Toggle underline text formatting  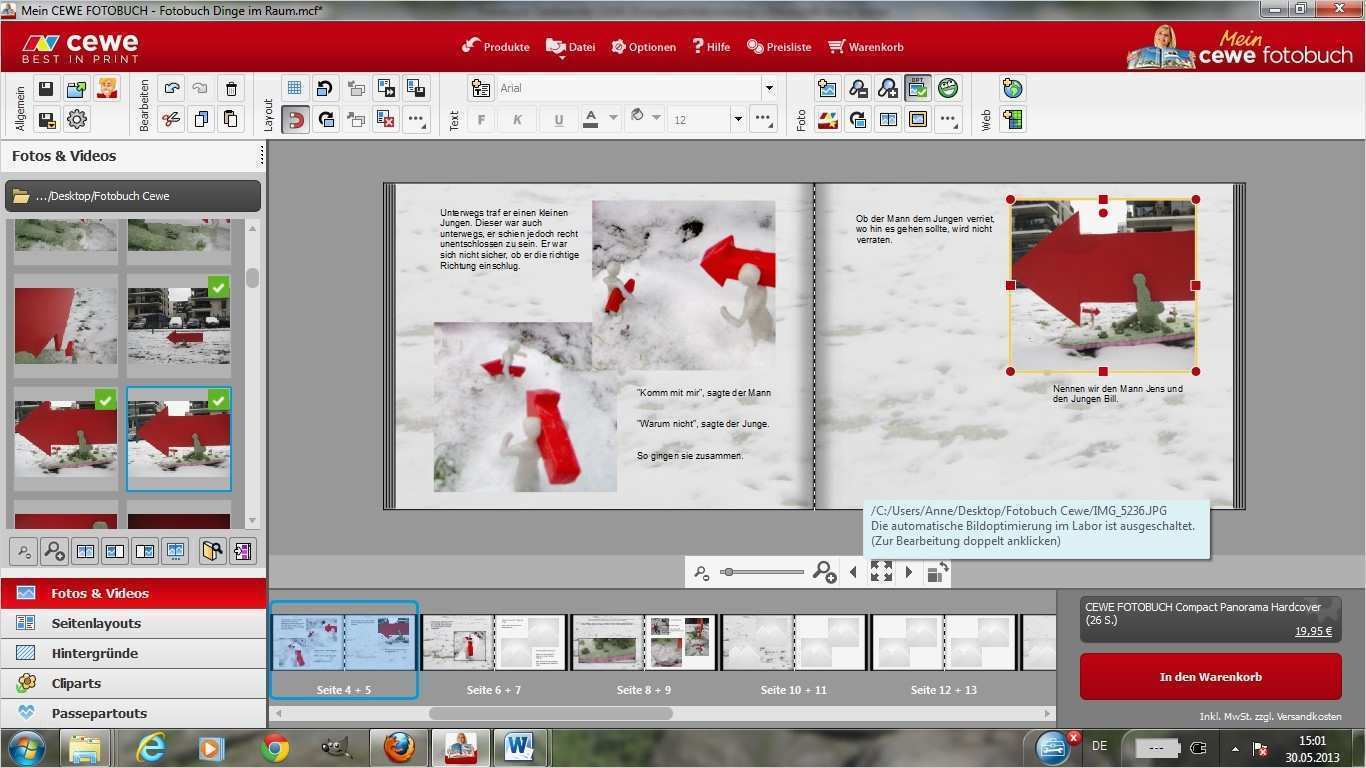coord(558,119)
